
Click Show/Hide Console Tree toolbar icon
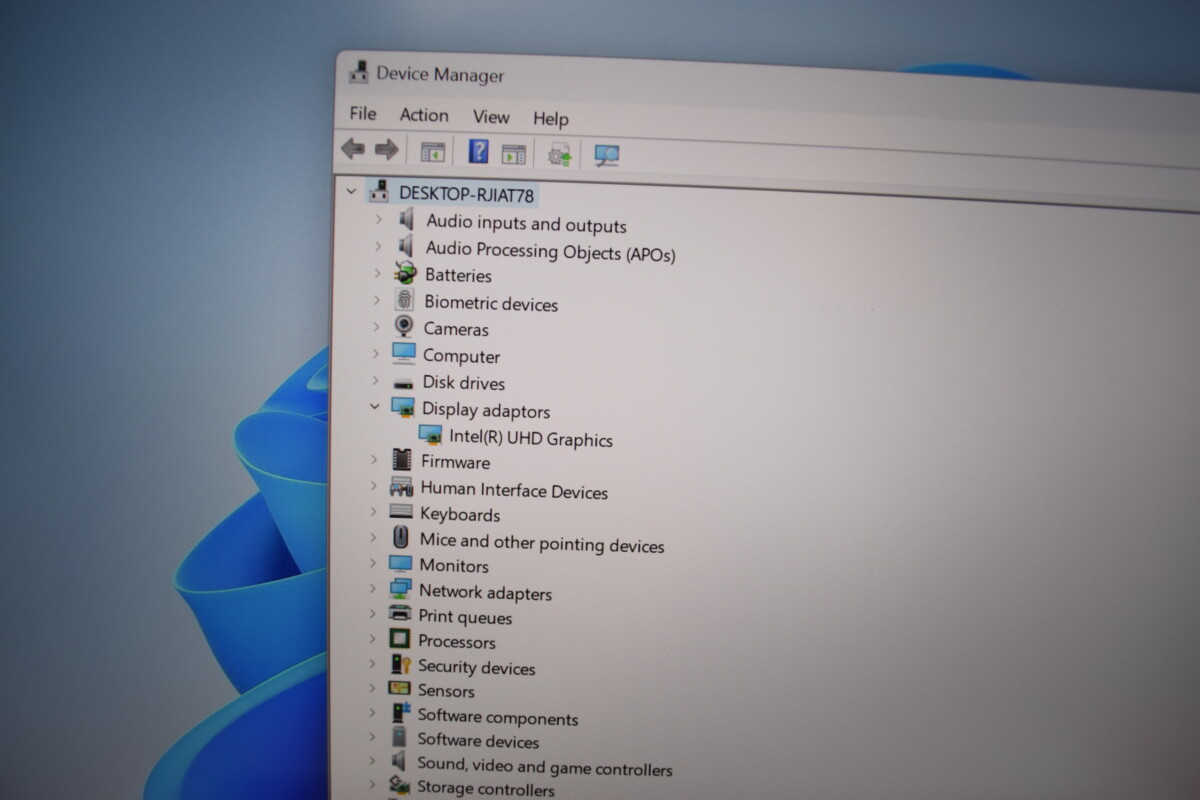point(432,152)
